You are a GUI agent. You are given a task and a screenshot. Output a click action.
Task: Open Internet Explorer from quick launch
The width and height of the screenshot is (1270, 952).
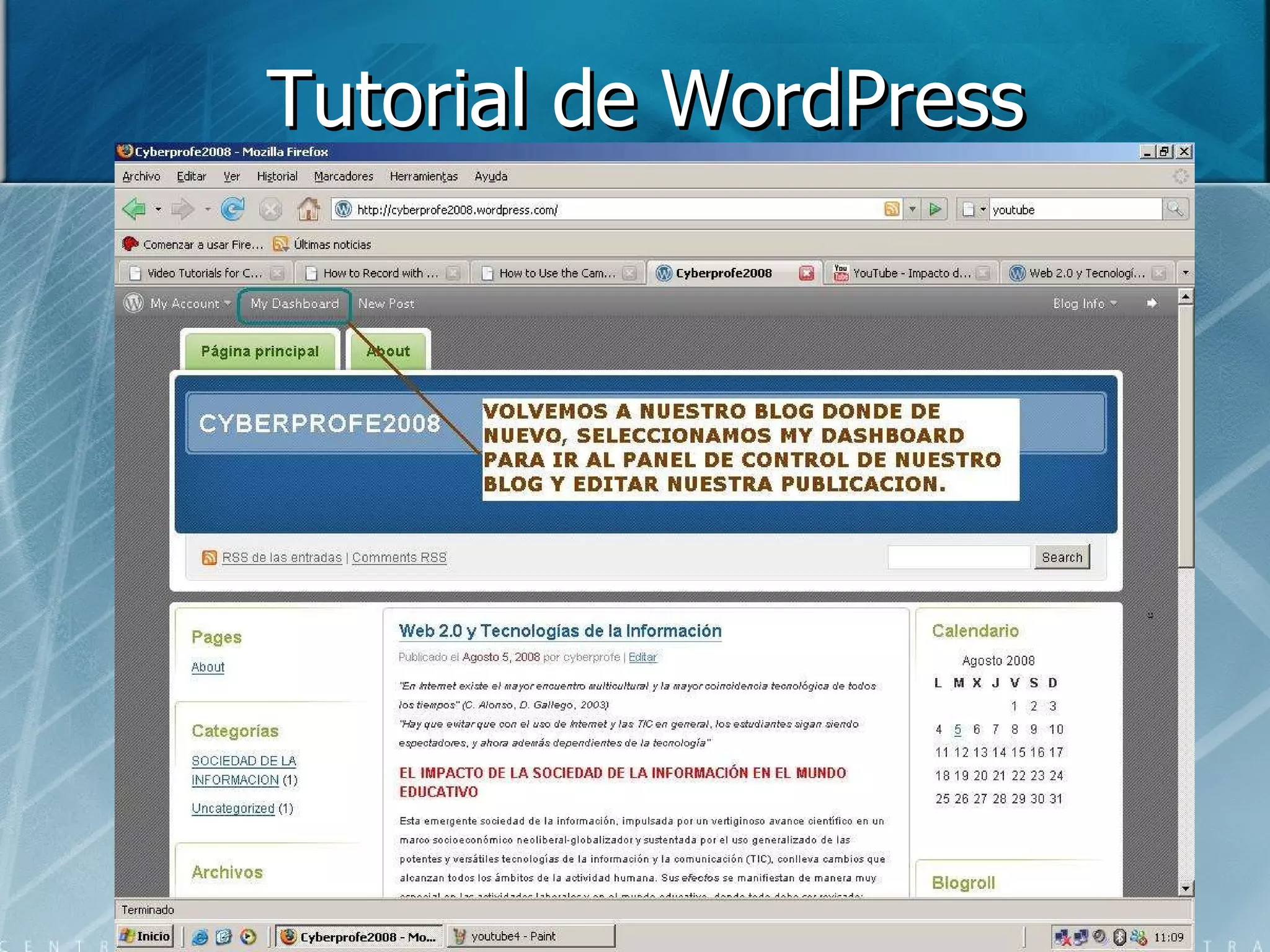(200, 937)
